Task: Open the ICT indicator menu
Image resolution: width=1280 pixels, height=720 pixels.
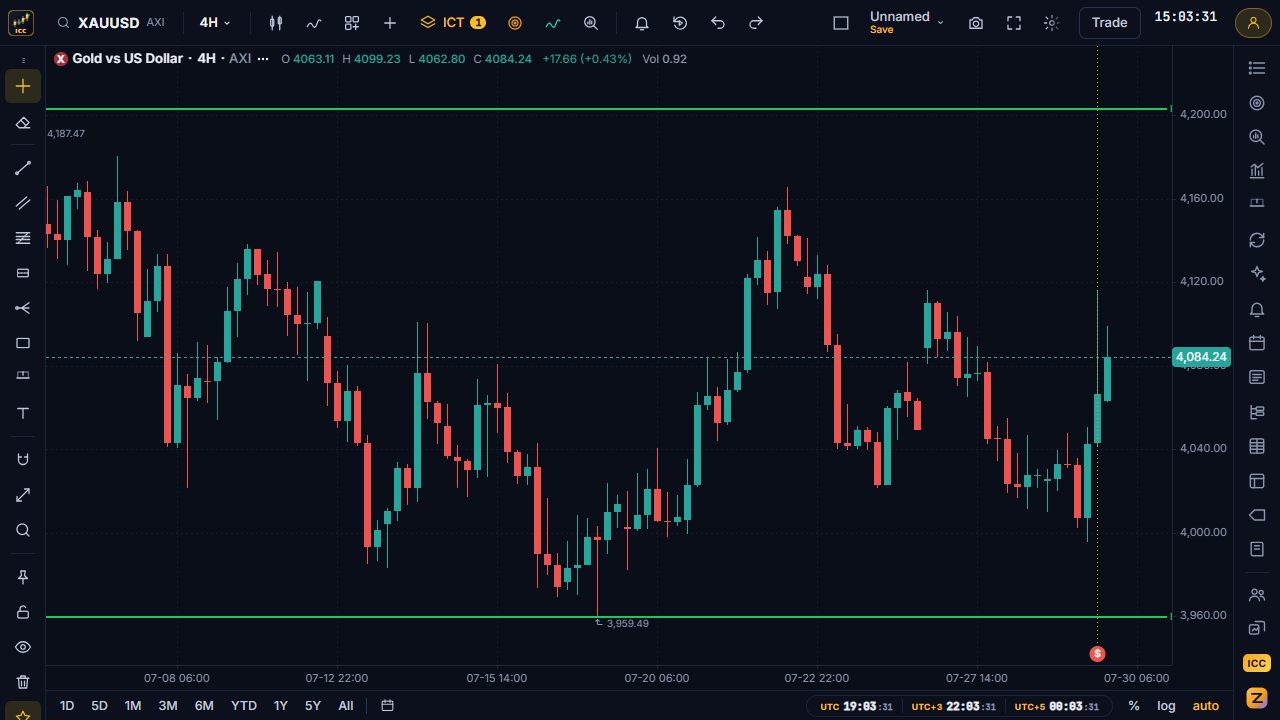Action: [453, 22]
